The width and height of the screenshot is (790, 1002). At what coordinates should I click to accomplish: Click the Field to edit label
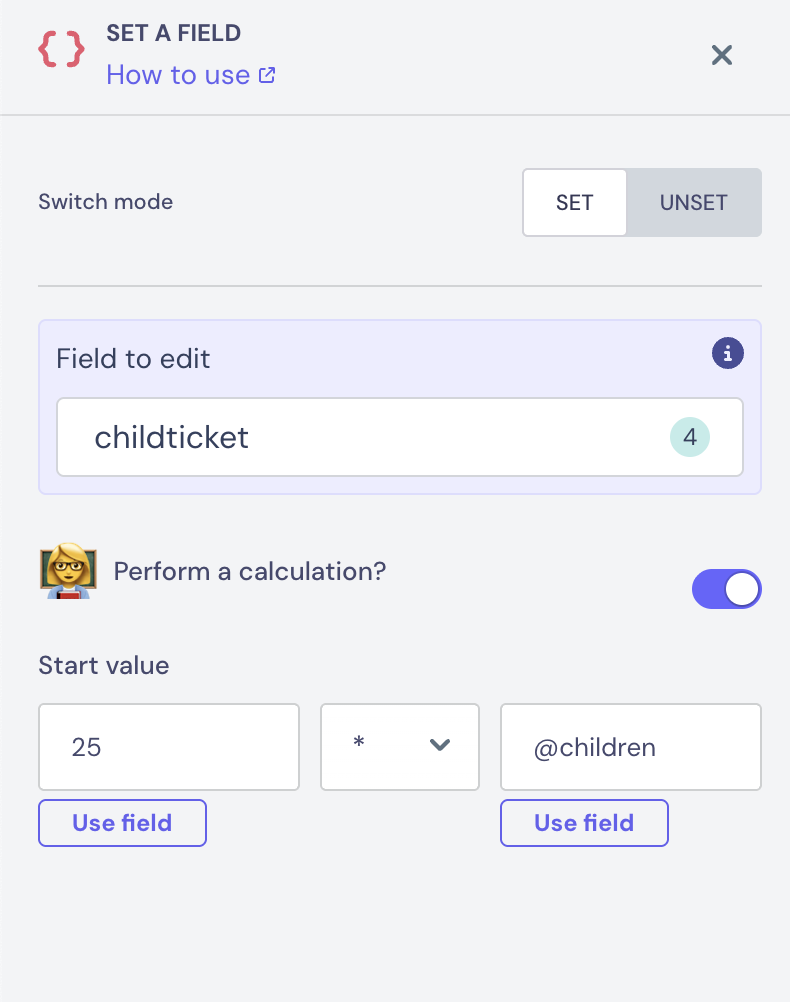(133, 359)
